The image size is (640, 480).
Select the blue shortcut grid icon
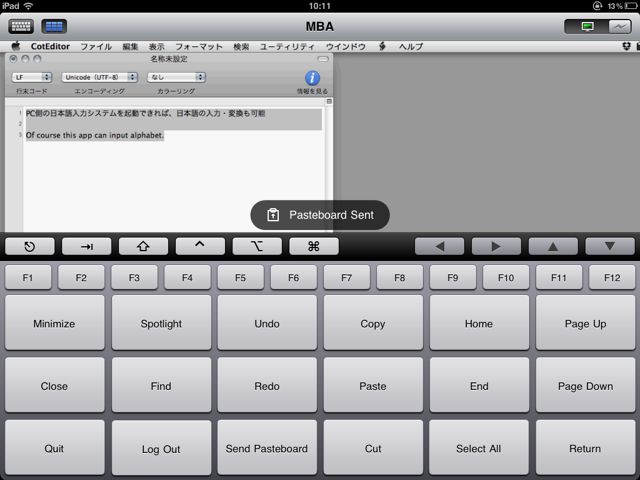[54, 27]
